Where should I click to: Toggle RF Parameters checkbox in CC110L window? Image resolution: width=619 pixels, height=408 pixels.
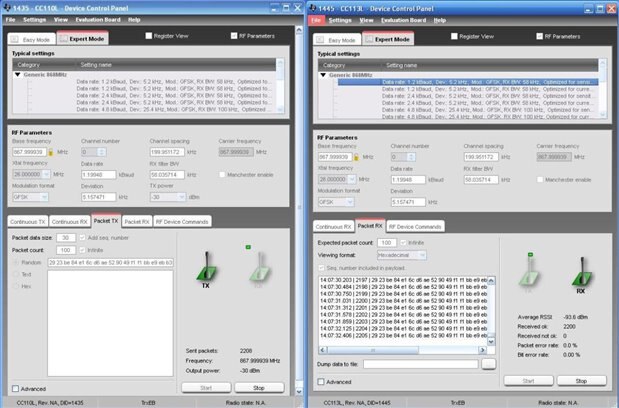pyautogui.click(x=234, y=36)
